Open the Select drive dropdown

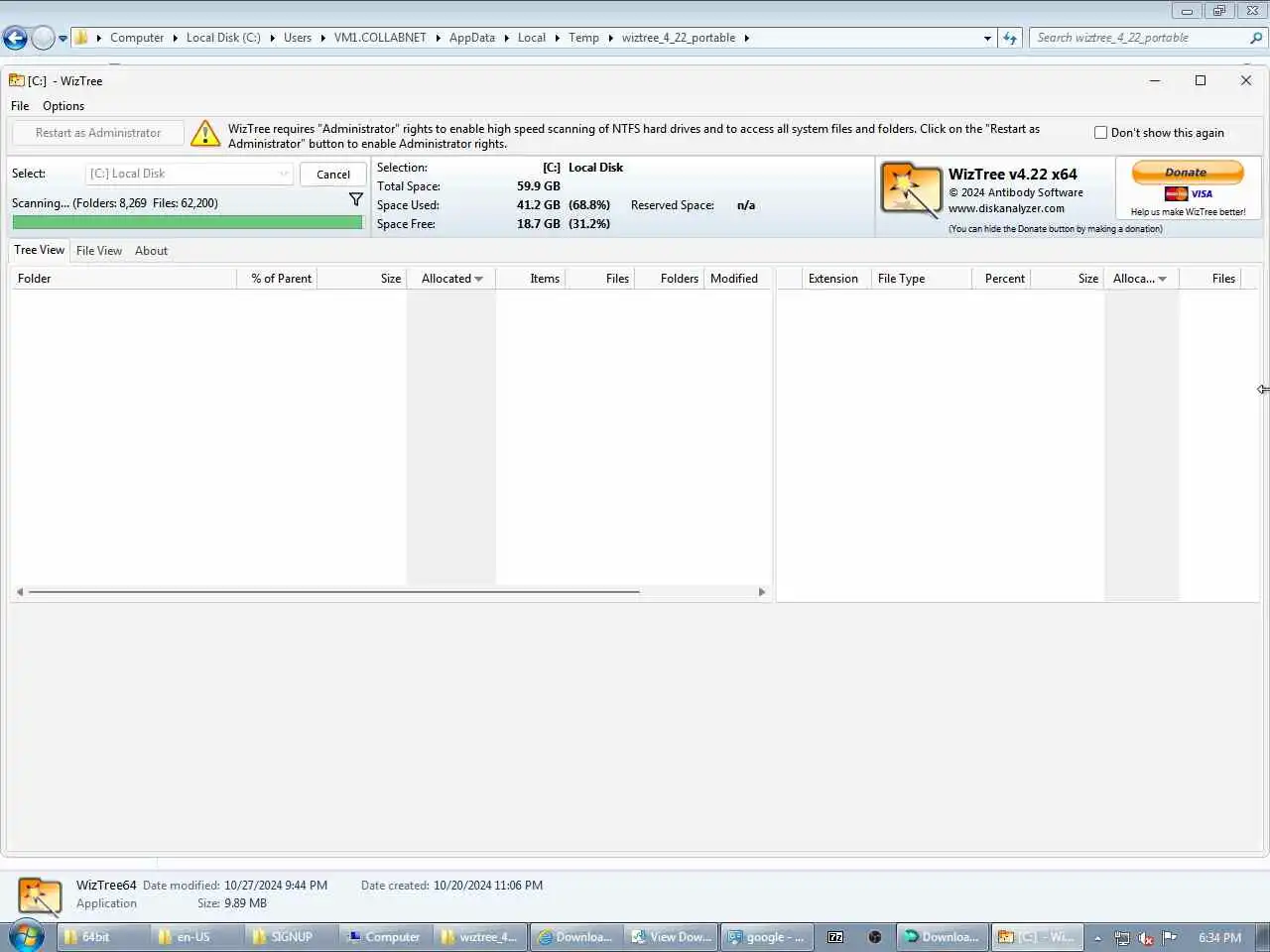click(x=190, y=174)
